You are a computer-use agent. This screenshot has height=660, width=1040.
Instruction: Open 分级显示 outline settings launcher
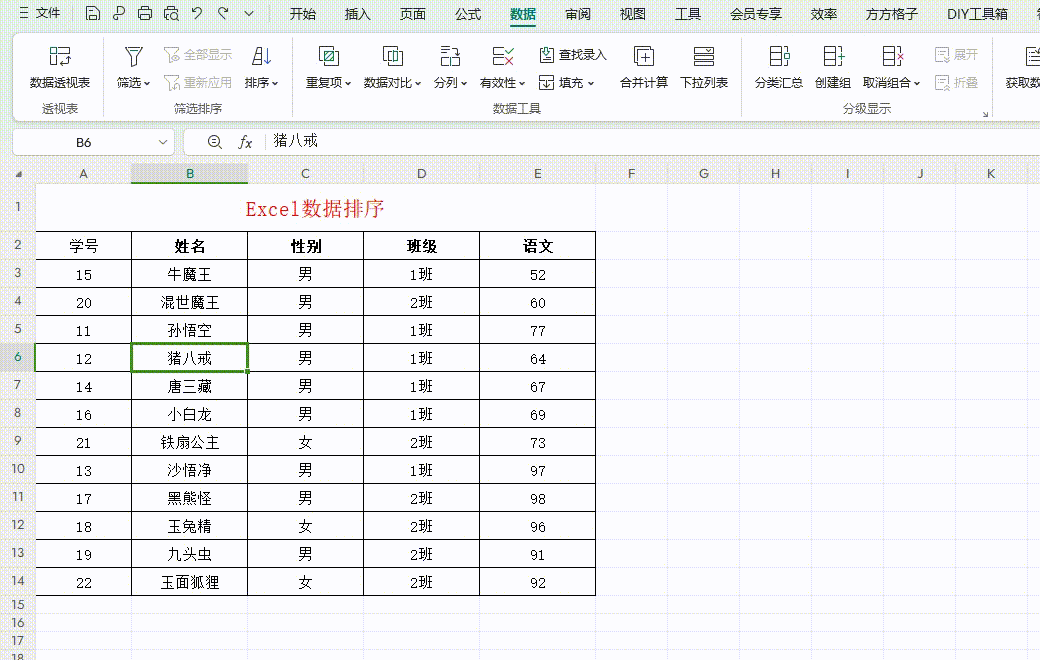coord(986,114)
